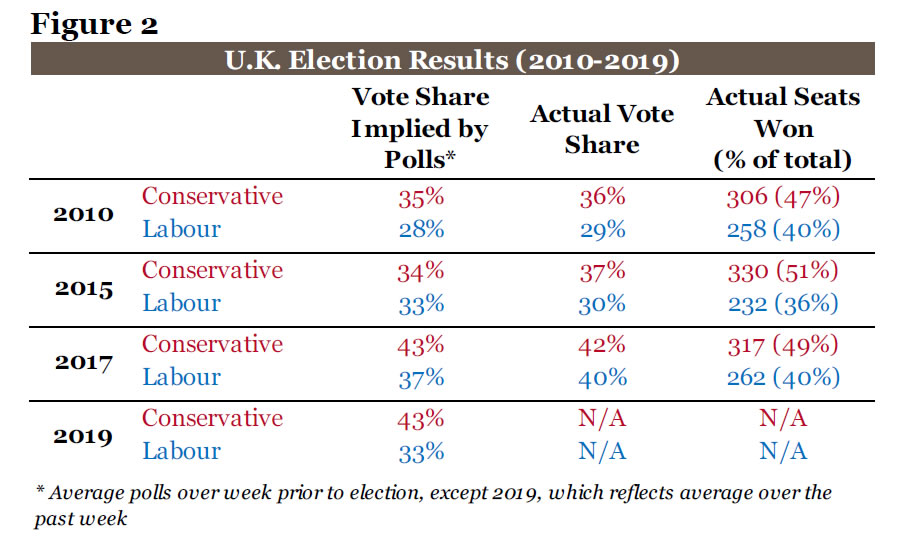The width and height of the screenshot is (902, 541).
Task: Click the 2010 year row label
Action: click(82, 215)
